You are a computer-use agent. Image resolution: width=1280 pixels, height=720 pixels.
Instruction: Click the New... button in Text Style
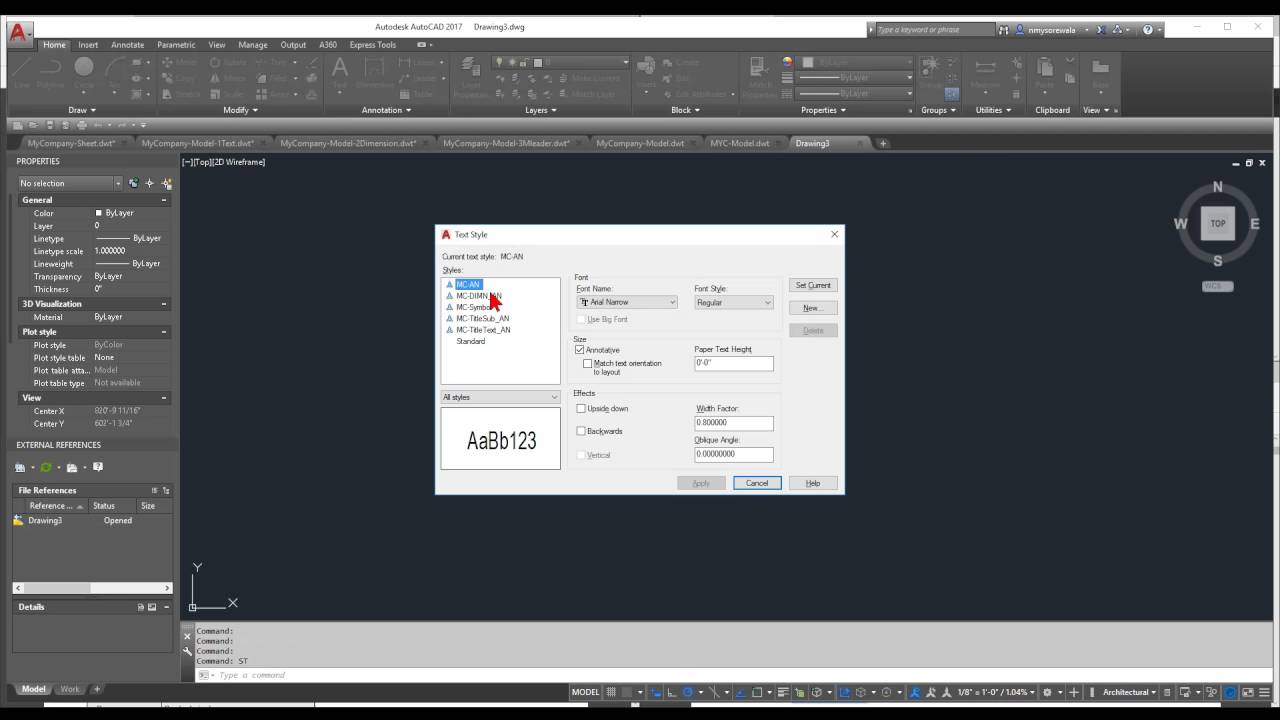coord(813,308)
